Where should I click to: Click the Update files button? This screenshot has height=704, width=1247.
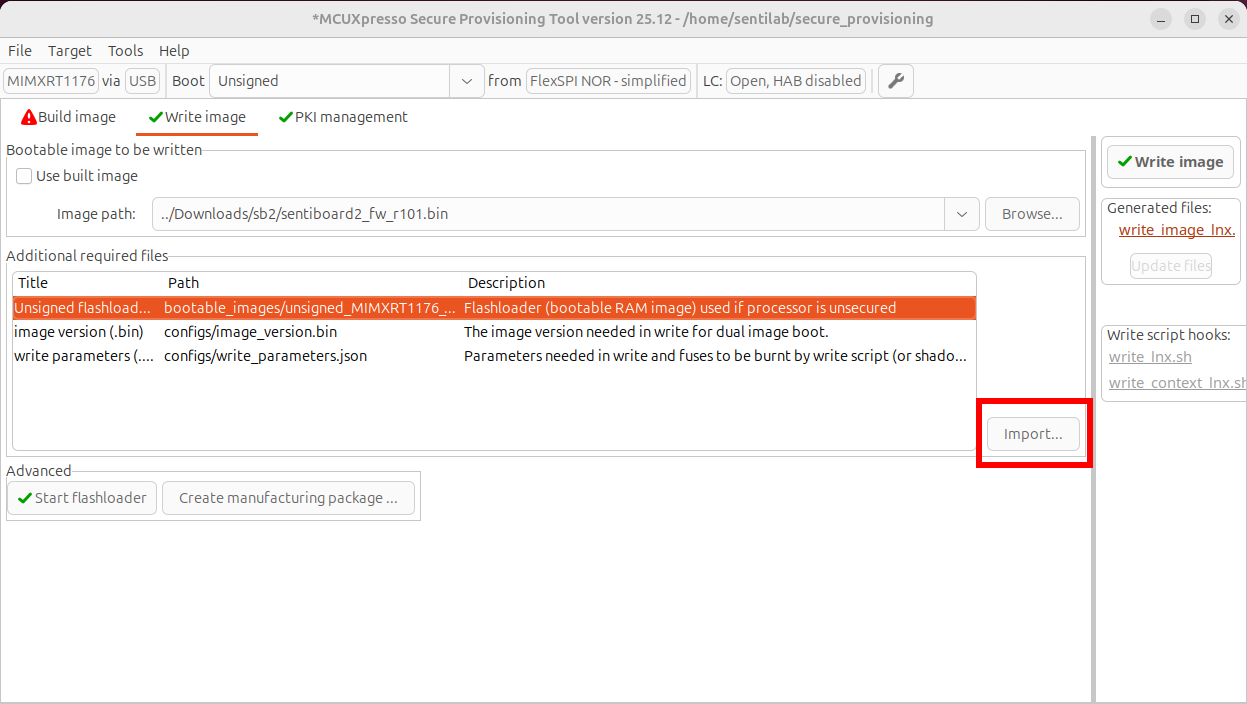tap(1171, 266)
